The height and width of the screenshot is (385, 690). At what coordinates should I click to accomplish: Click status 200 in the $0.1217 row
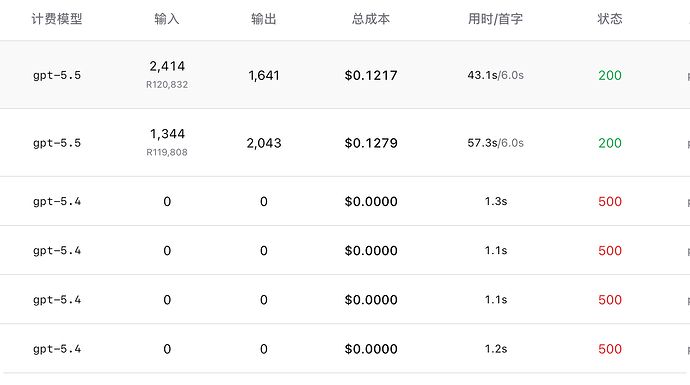(610, 76)
